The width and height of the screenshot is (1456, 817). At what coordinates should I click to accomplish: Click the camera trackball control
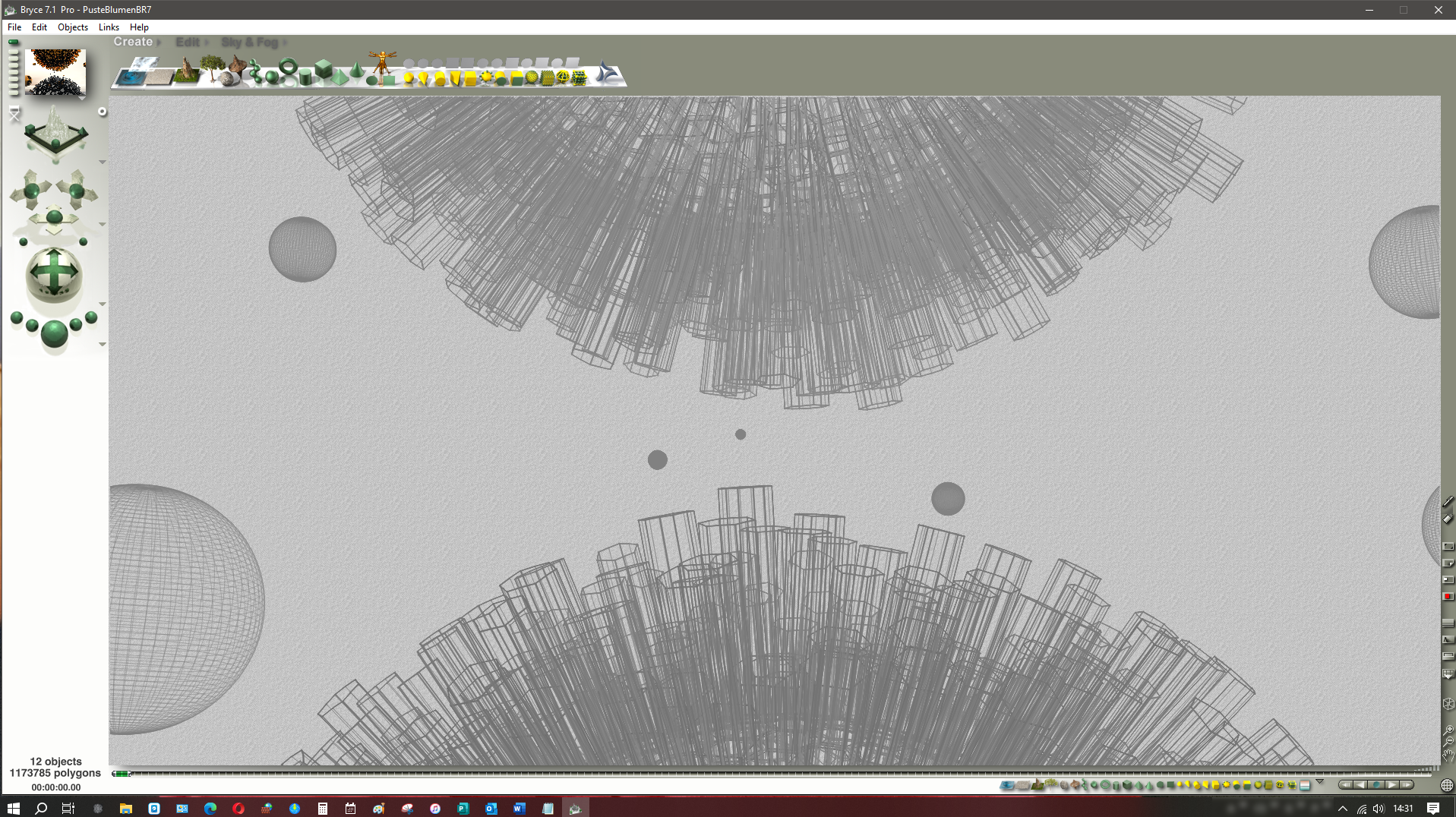54,274
